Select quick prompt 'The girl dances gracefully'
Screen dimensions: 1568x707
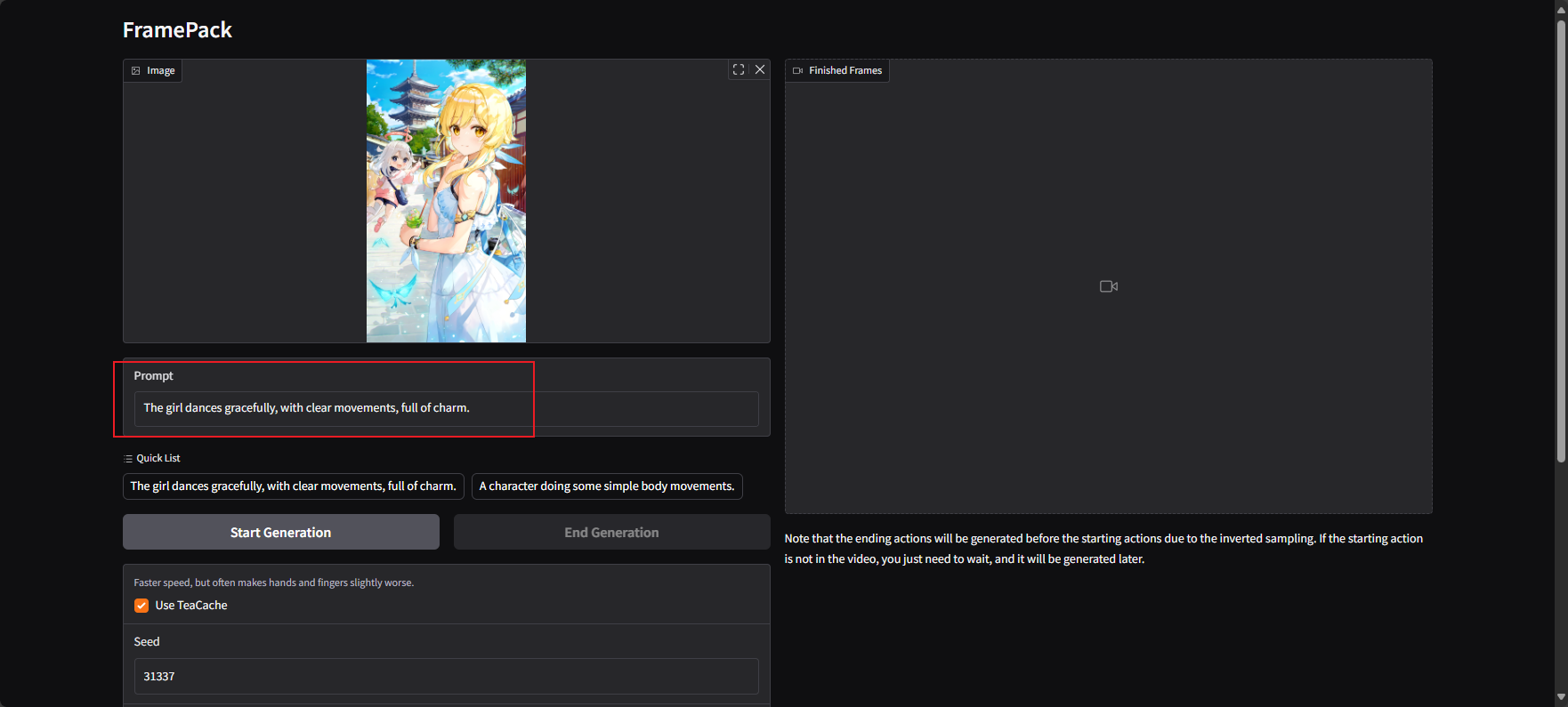(x=294, y=486)
